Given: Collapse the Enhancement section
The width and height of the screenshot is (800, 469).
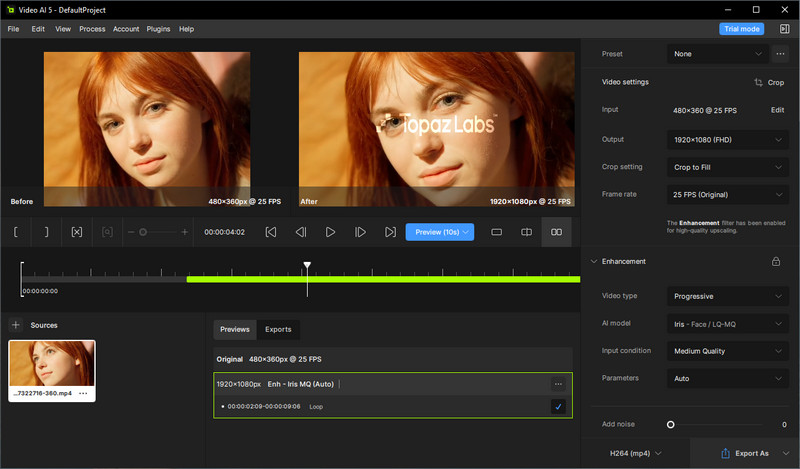Looking at the screenshot, I should (x=594, y=261).
